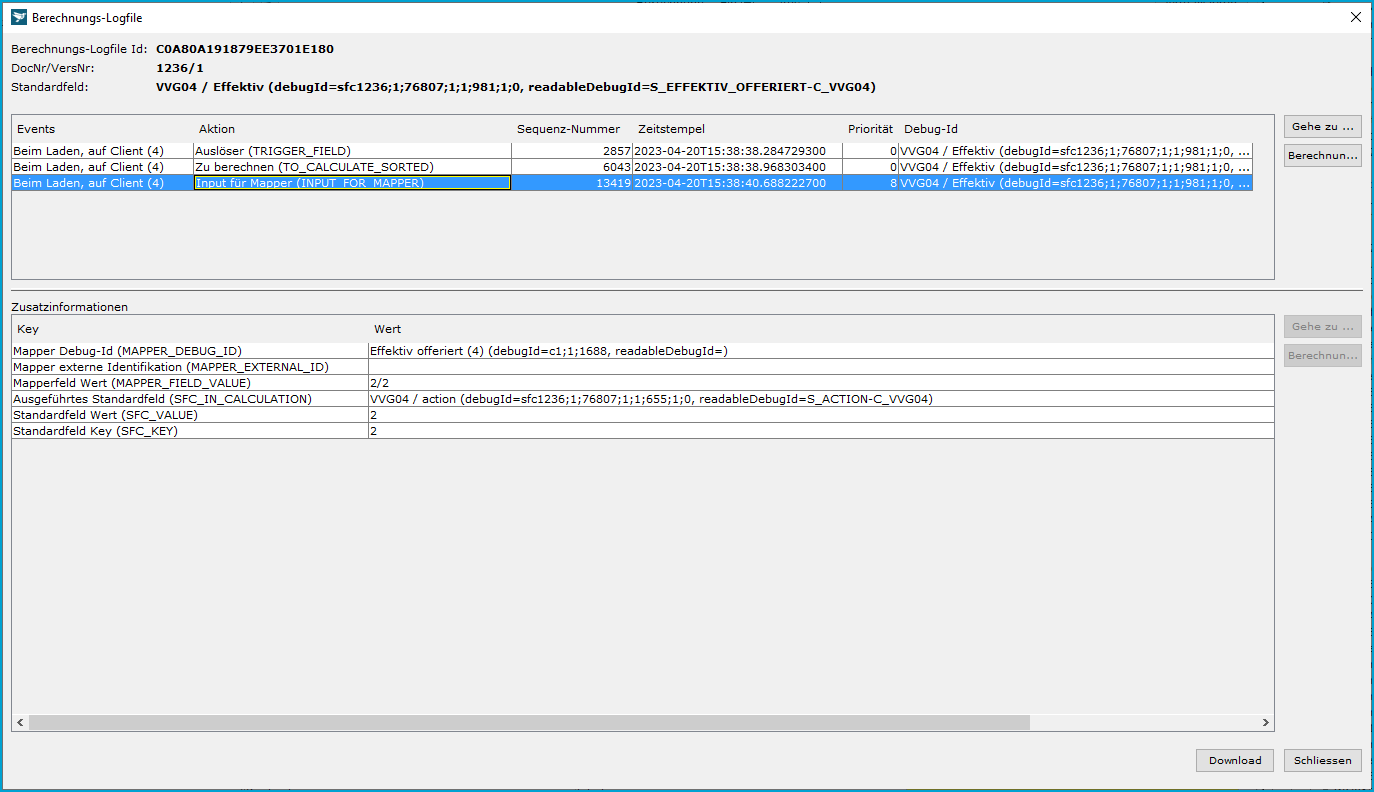
Task: Click the Key column header in Zusatzinformationen
Action: [x=28, y=329]
